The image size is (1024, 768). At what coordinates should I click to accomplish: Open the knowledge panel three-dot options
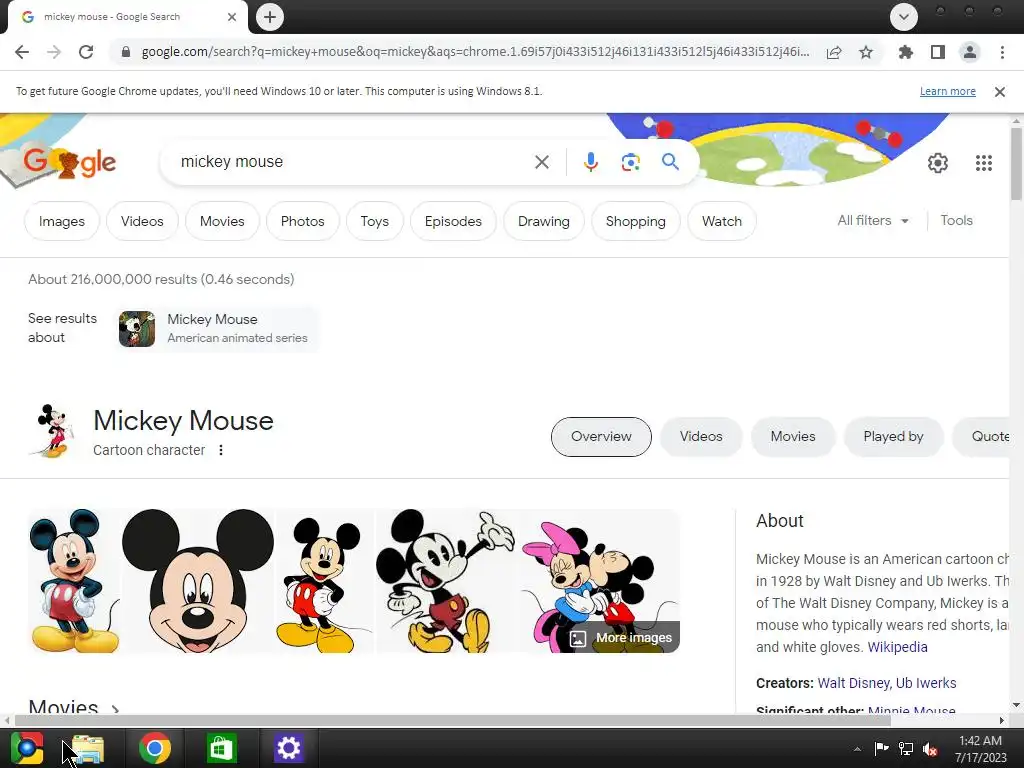[221, 450]
